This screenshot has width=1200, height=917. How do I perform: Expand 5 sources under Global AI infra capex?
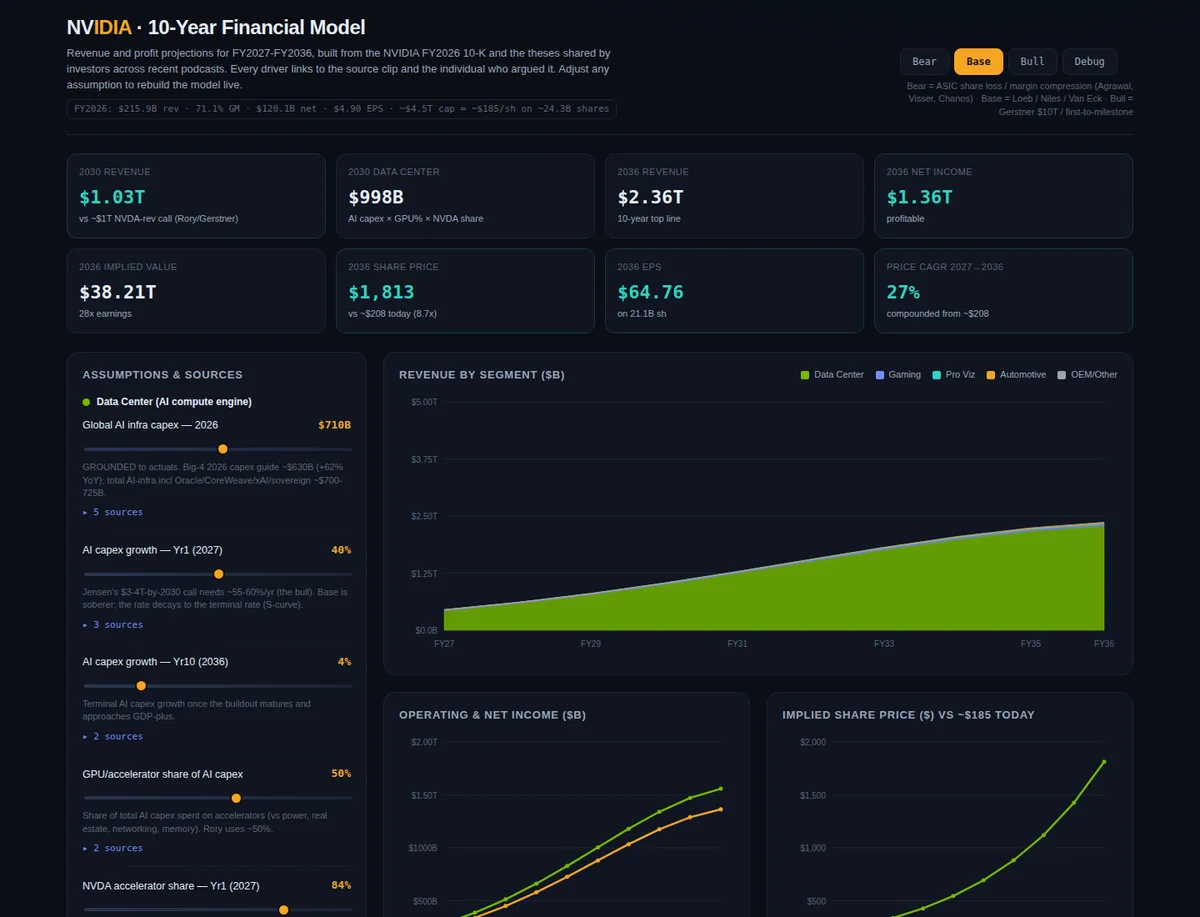[x=113, y=512]
